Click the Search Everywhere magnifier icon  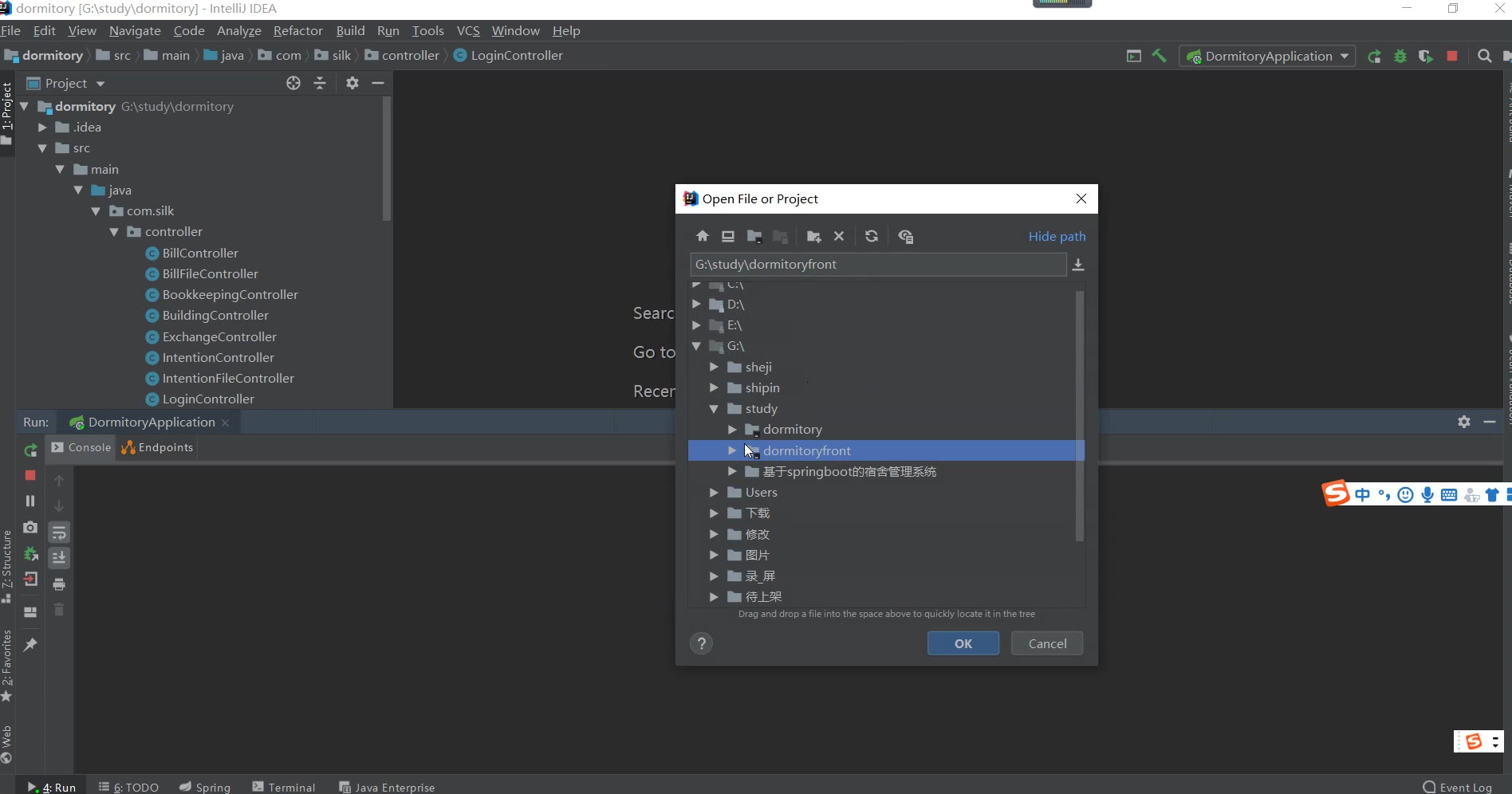tap(1484, 56)
